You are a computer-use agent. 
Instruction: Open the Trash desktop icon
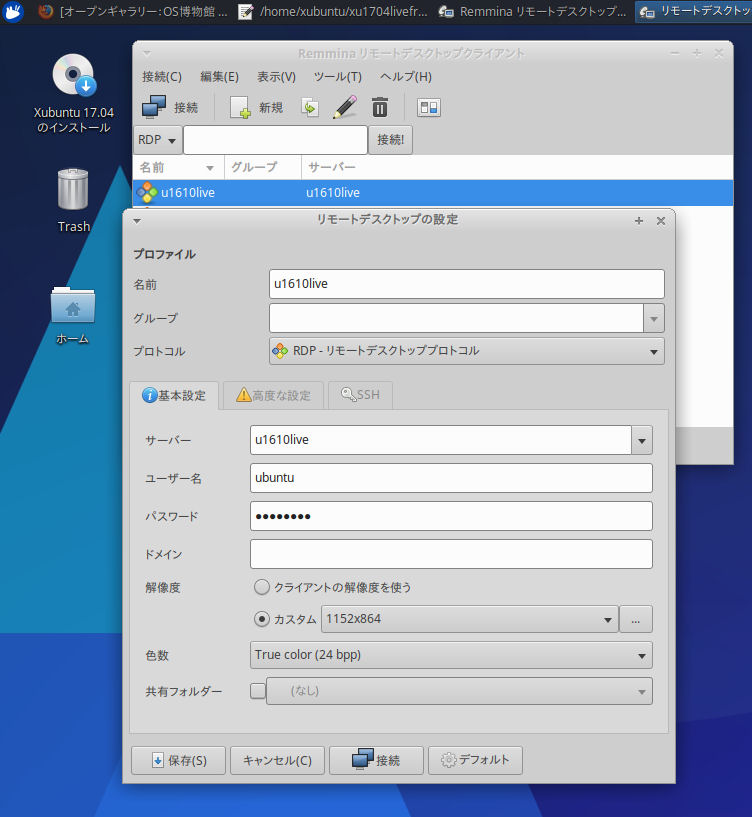[x=73, y=200]
